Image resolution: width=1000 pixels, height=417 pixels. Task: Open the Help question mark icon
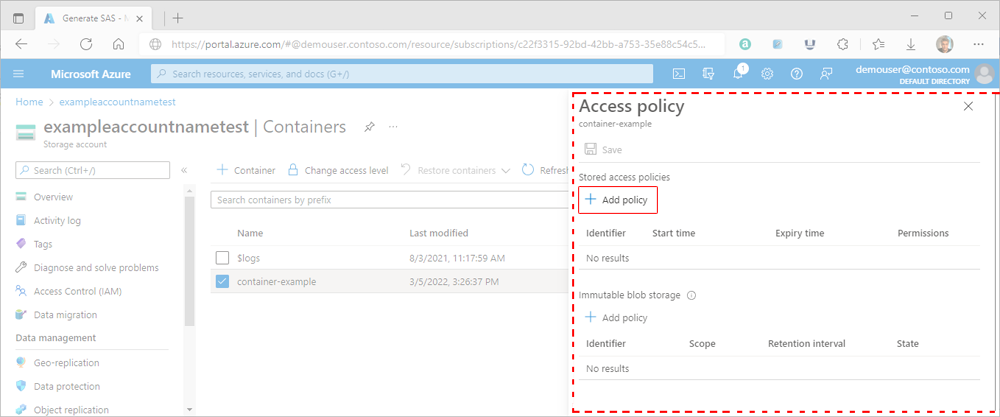click(797, 74)
